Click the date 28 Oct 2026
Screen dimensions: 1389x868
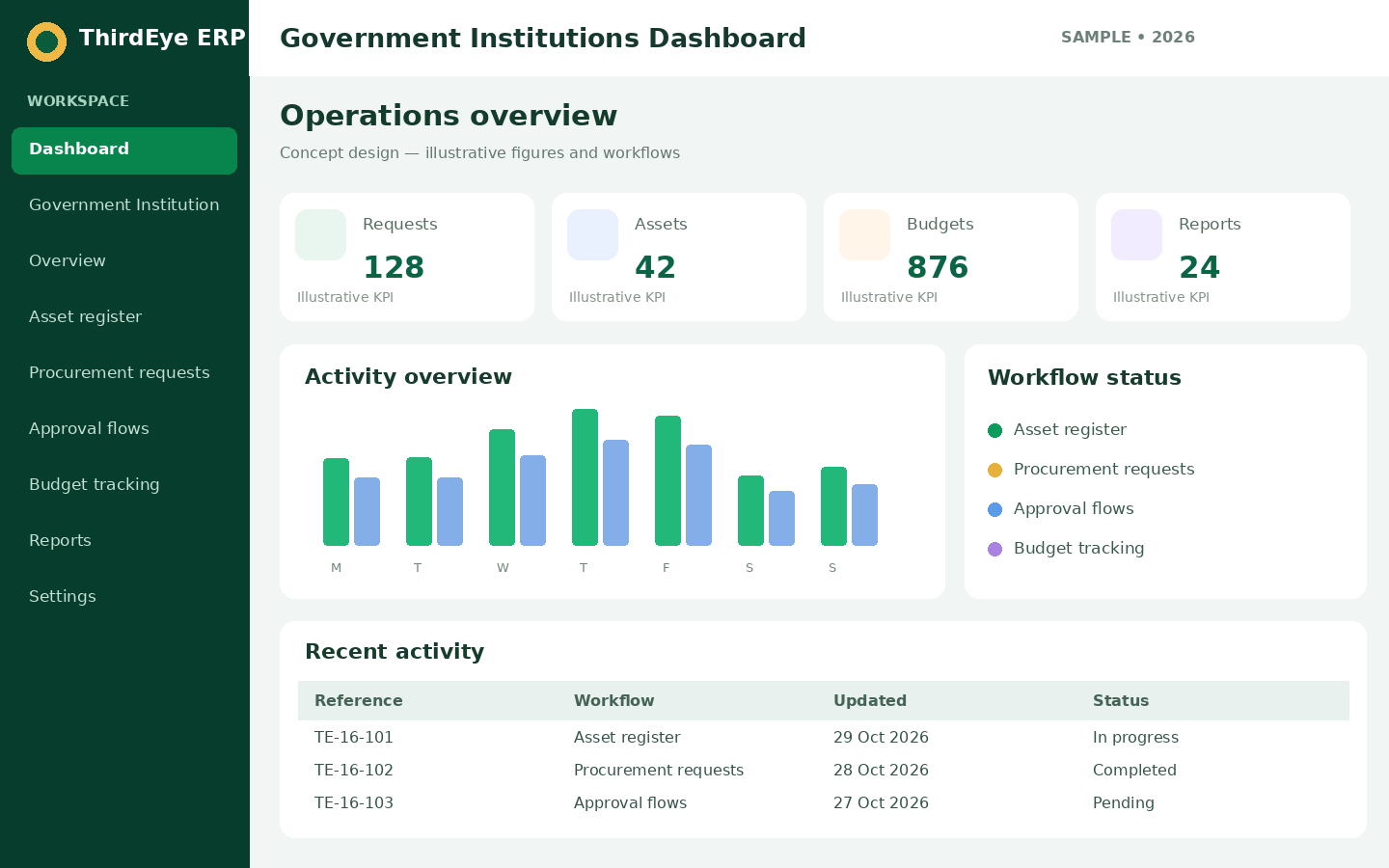tap(881, 771)
